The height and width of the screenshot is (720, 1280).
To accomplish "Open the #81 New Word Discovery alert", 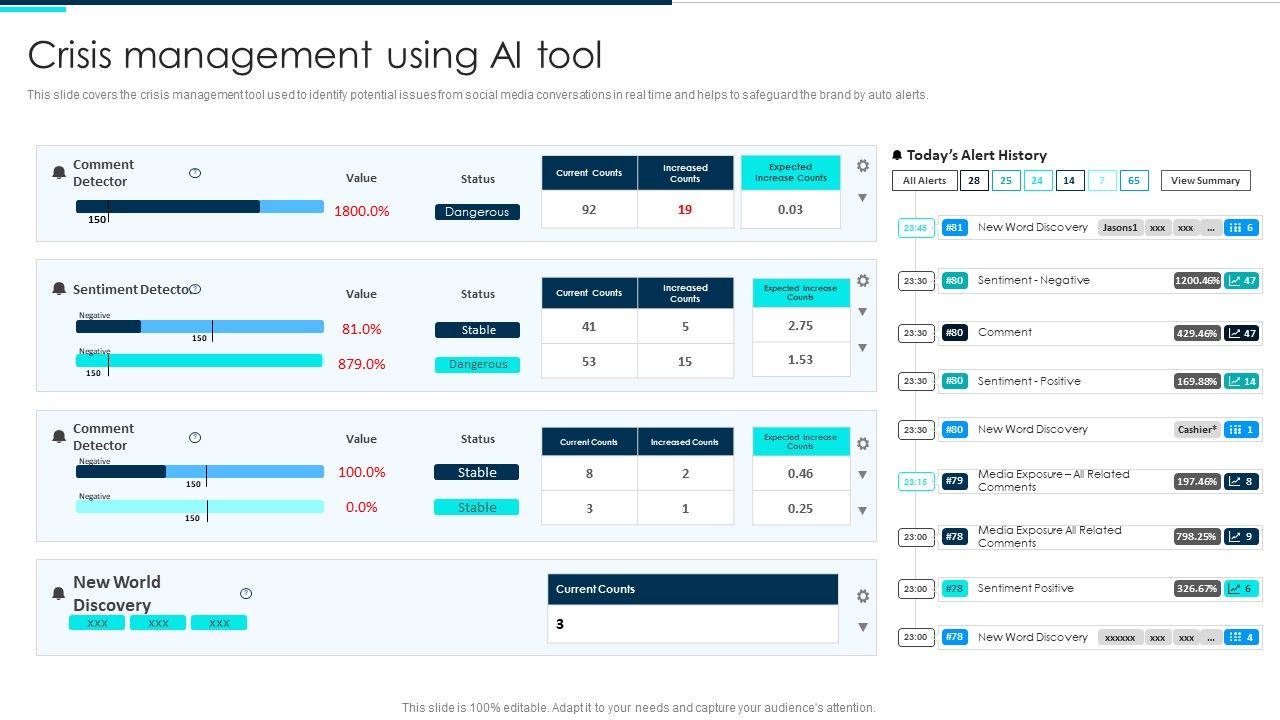I will pos(1032,228).
